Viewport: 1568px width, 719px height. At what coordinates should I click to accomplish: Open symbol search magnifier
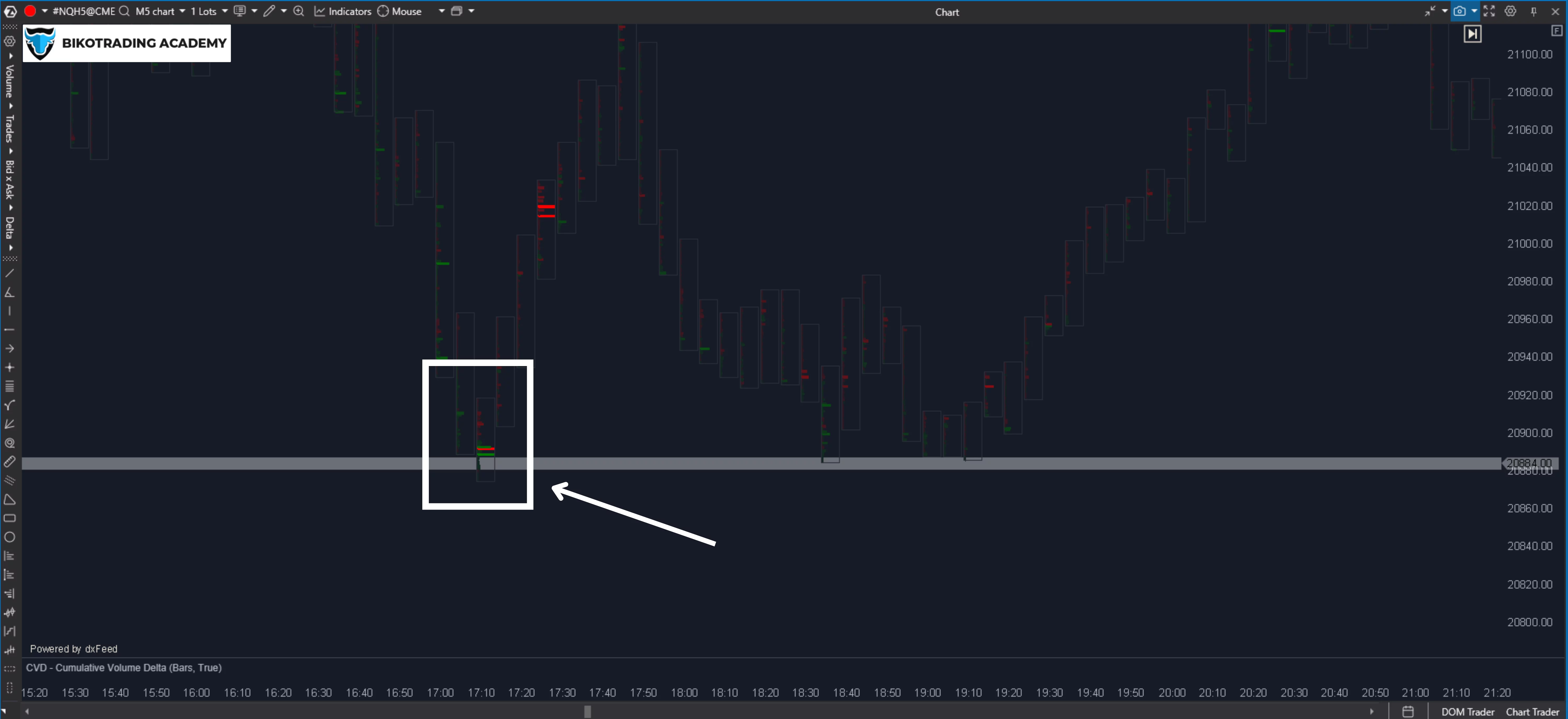(124, 11)
